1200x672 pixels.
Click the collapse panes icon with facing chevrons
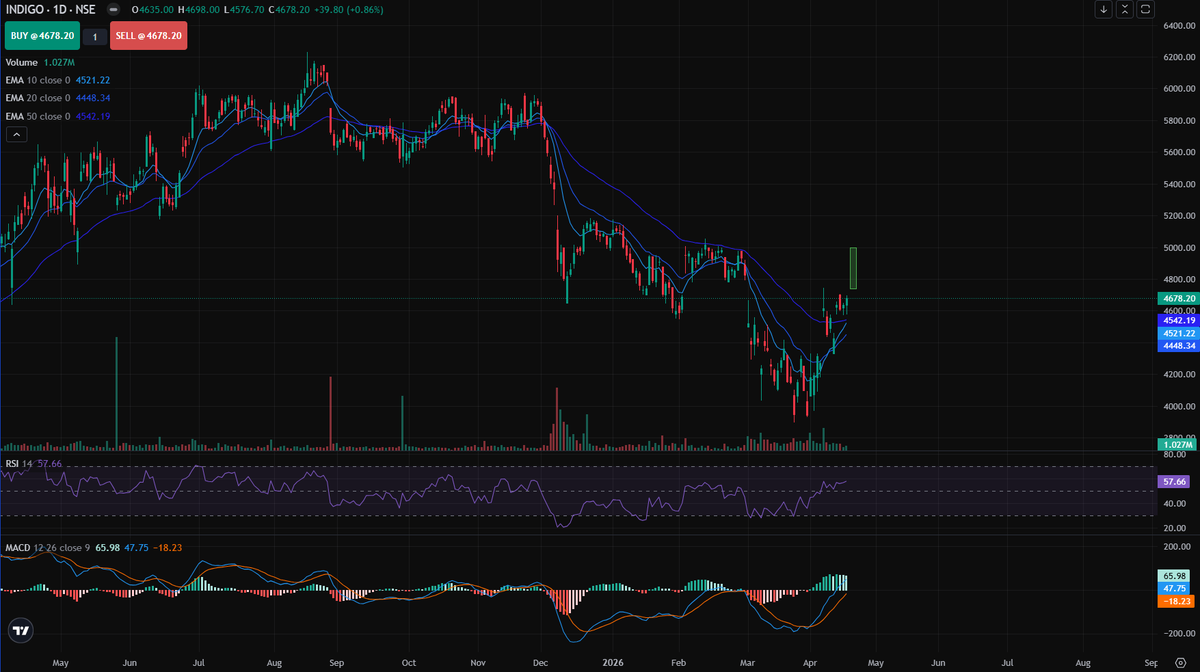click(1125, 9)
